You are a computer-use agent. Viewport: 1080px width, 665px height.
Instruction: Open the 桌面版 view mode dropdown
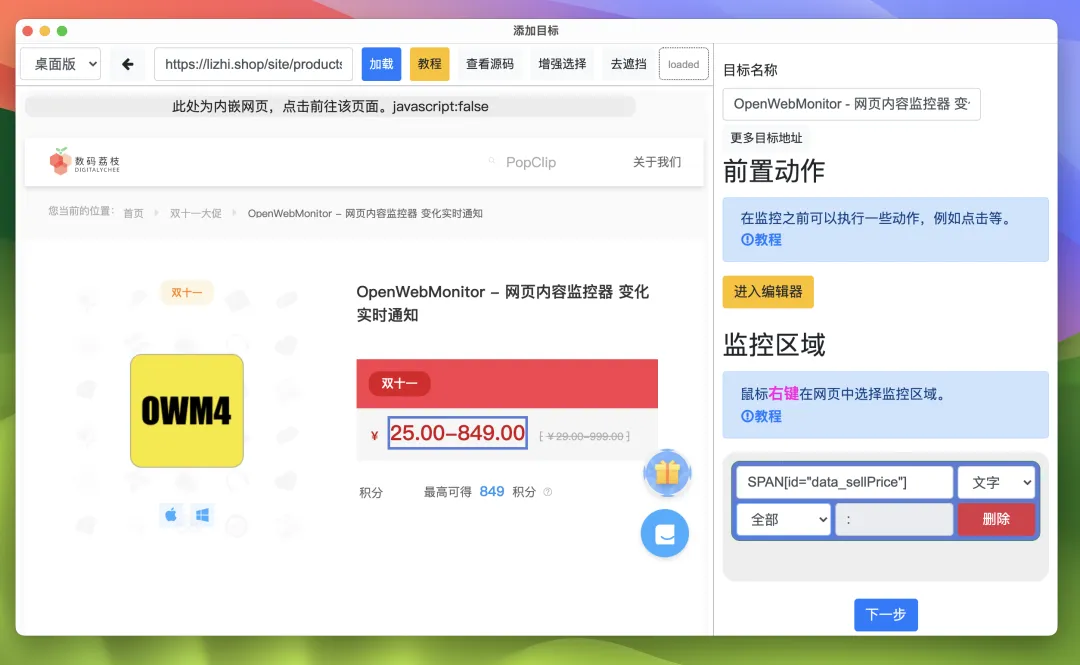tap(61, 64)
